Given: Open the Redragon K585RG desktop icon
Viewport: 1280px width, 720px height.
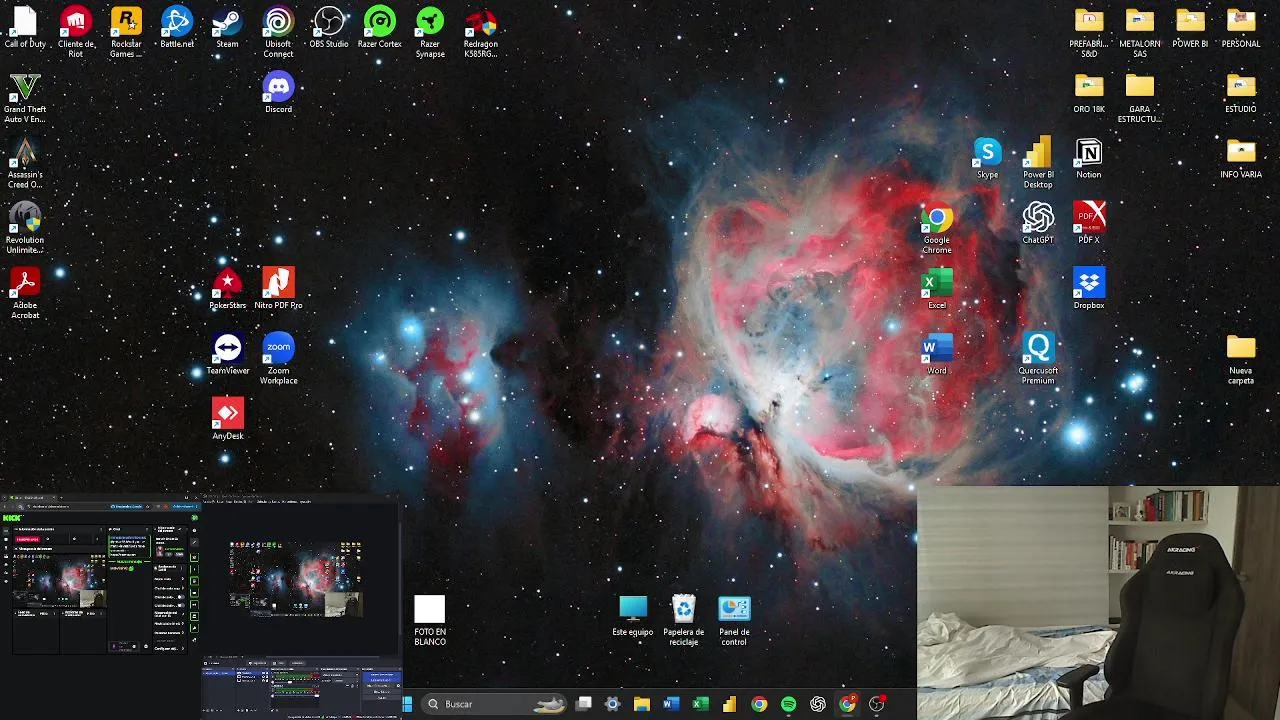Looking at the screenshot, I should coord(481,32).
